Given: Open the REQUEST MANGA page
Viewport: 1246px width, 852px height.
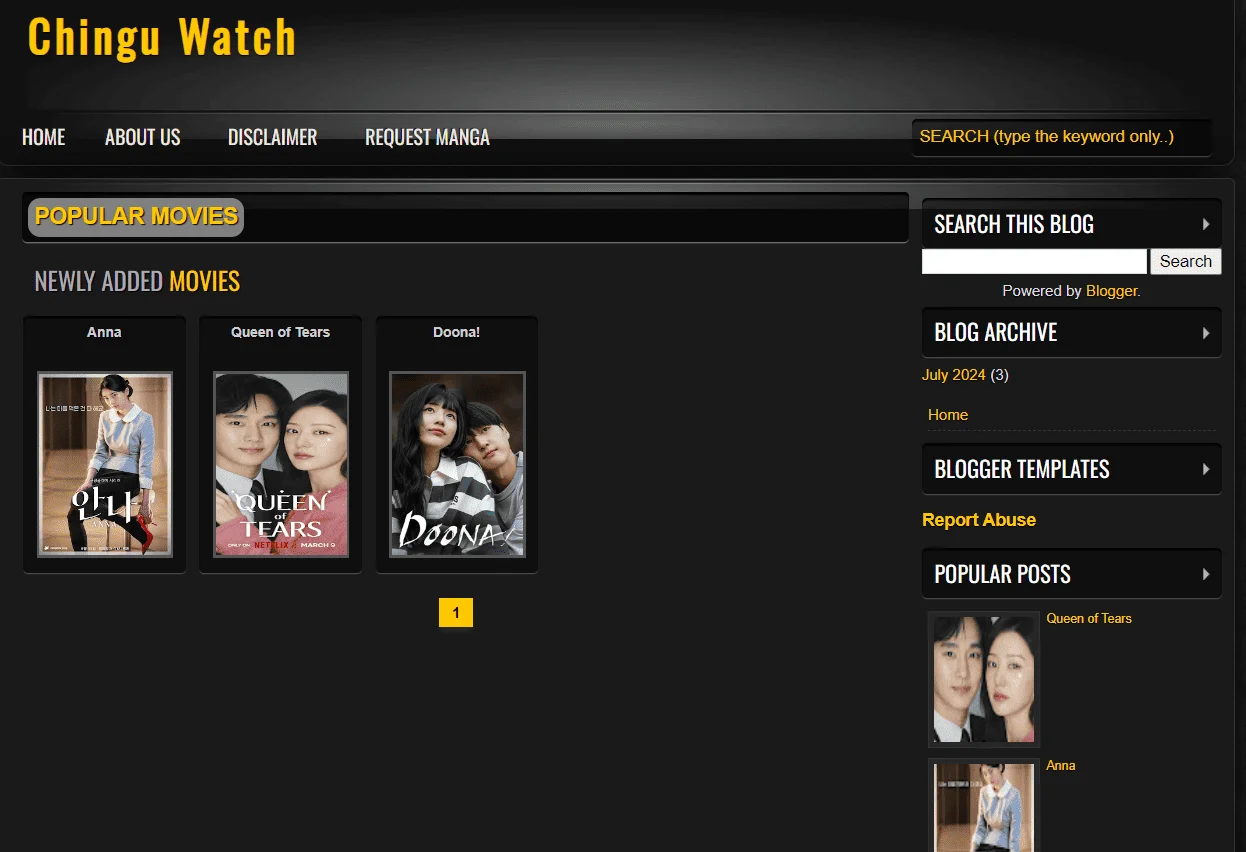Looking at the screenshot, I should (427, 137).
